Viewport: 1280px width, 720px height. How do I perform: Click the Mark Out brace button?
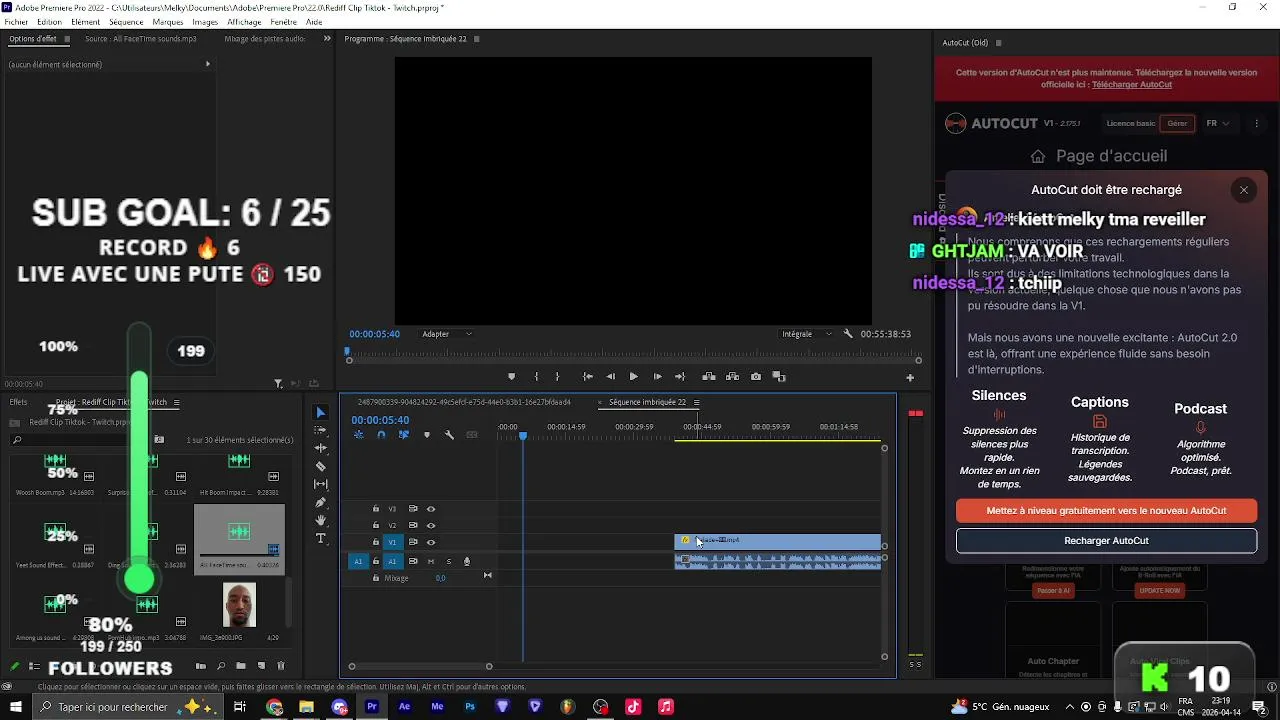557,377
